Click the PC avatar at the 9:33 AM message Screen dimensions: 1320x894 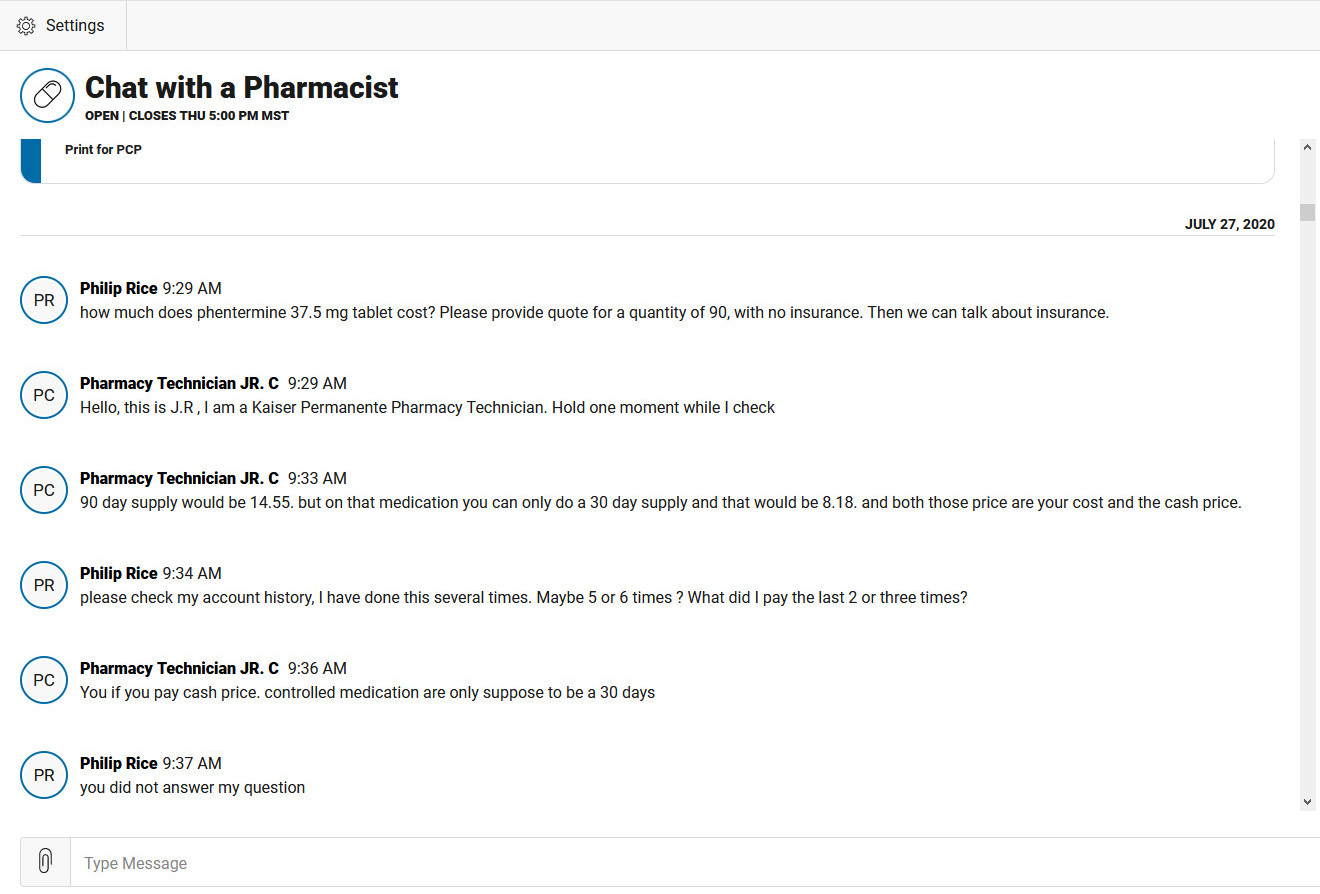pyautogui.click(x=44, y=490)
